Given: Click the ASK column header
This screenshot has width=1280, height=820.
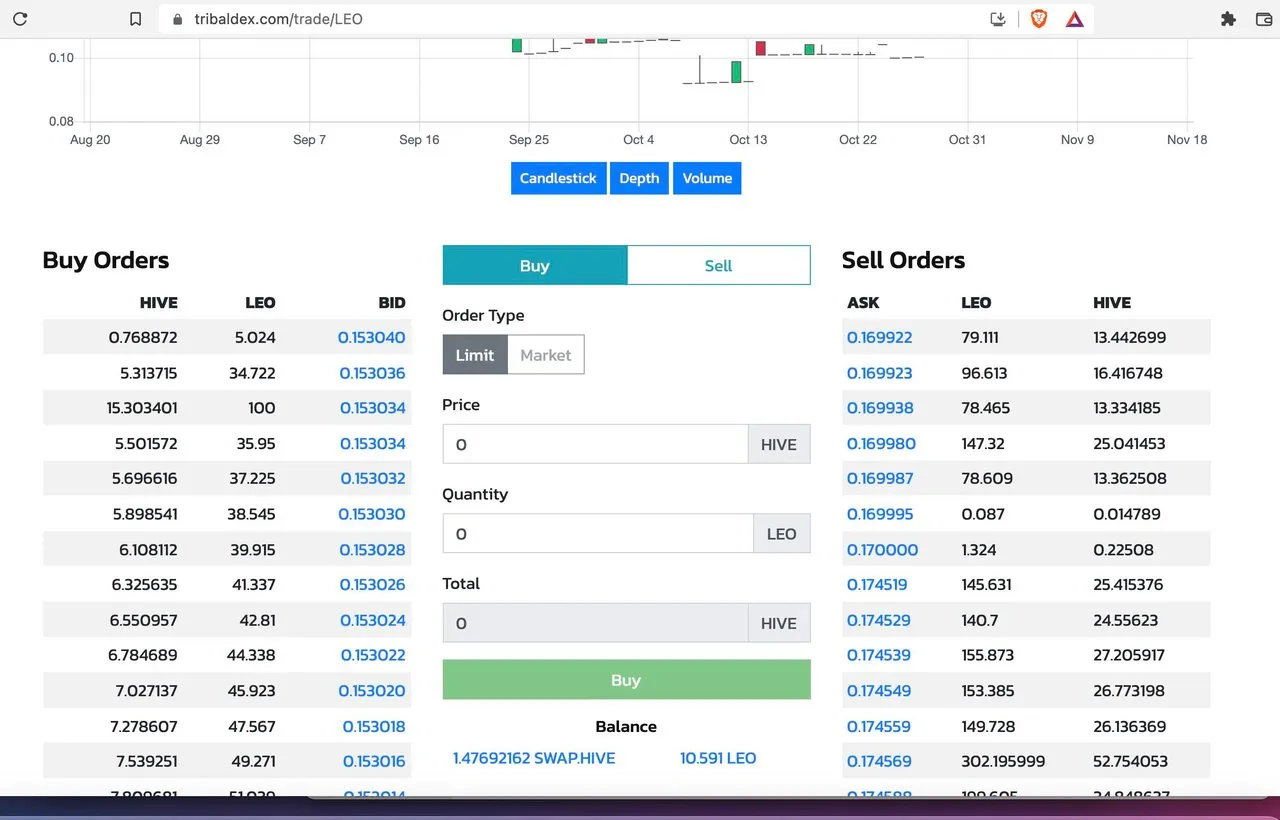Looking at the screenshot, I should coord(863,302).
